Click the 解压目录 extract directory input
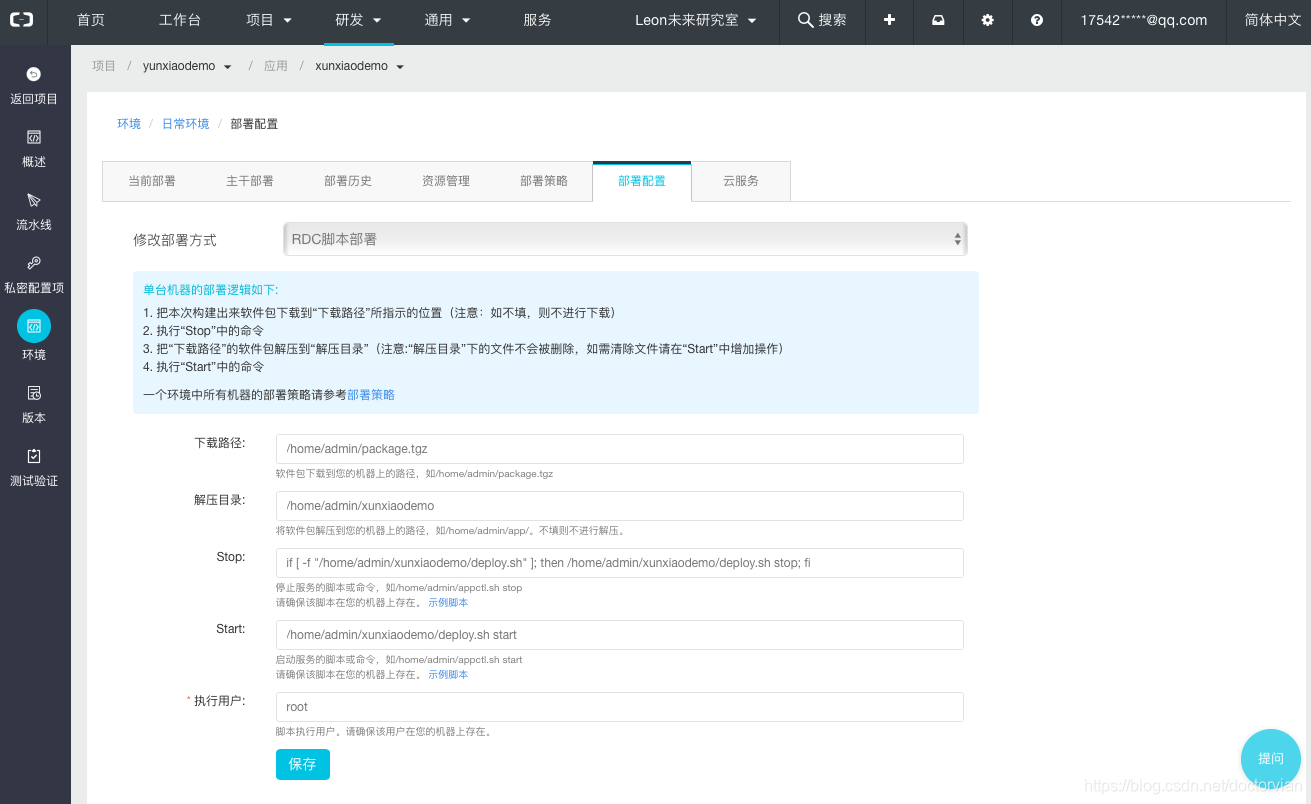Screen dimensions: 1311x804 click(619, 506)
